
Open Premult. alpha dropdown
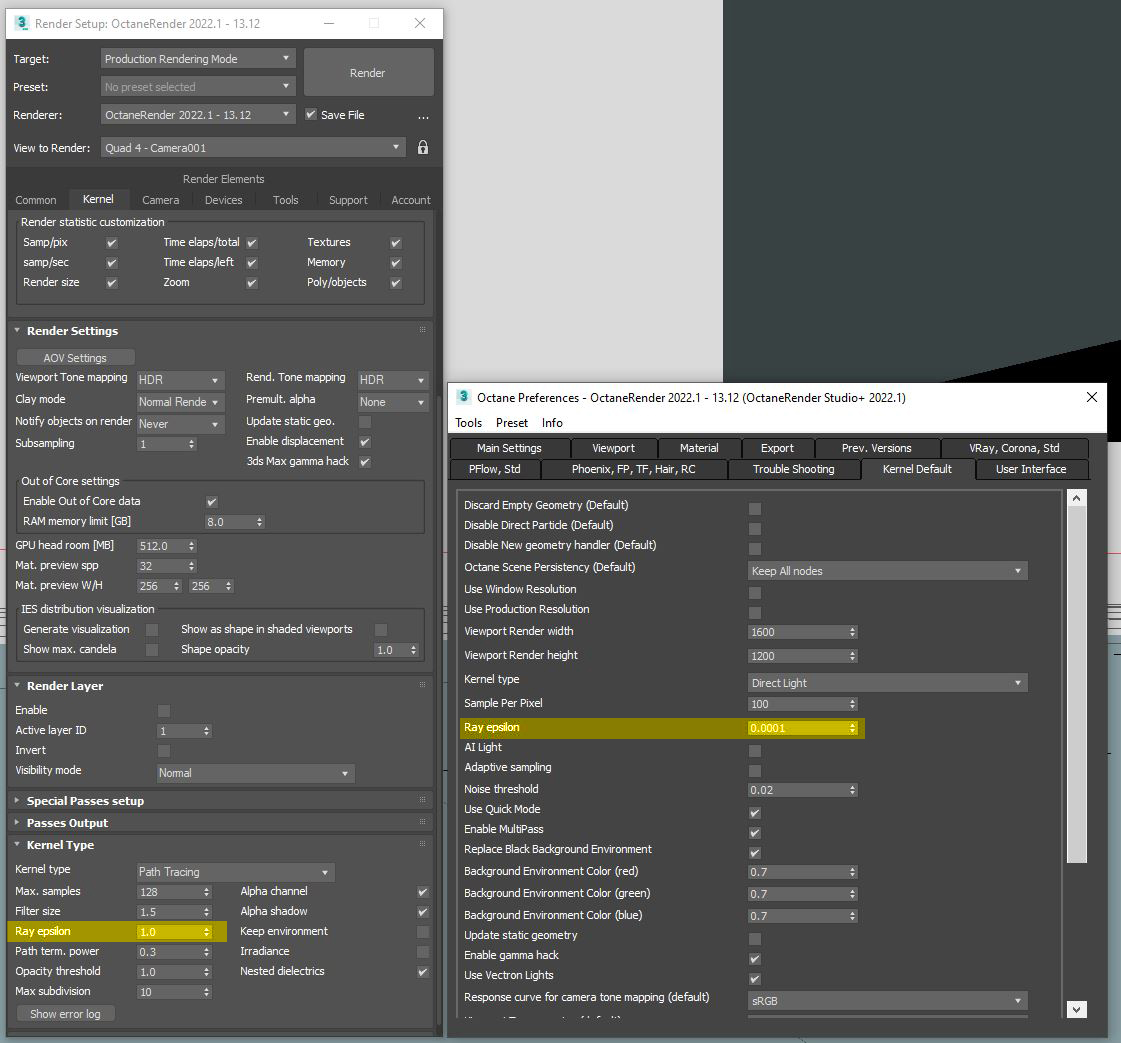(x=392, y=402)
